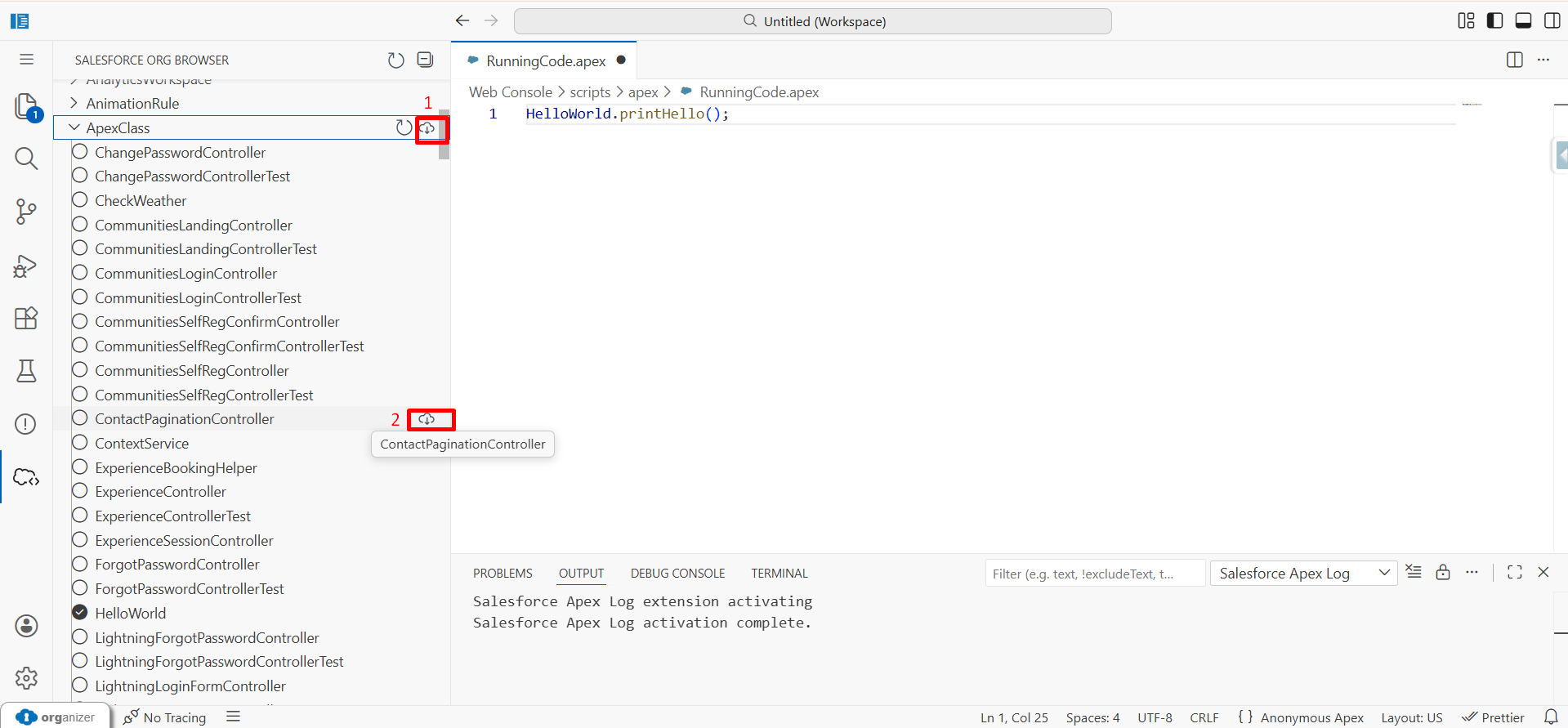Clear the output panel
The height and width of the screenshot is (728, 1568).
(1414, 572)
